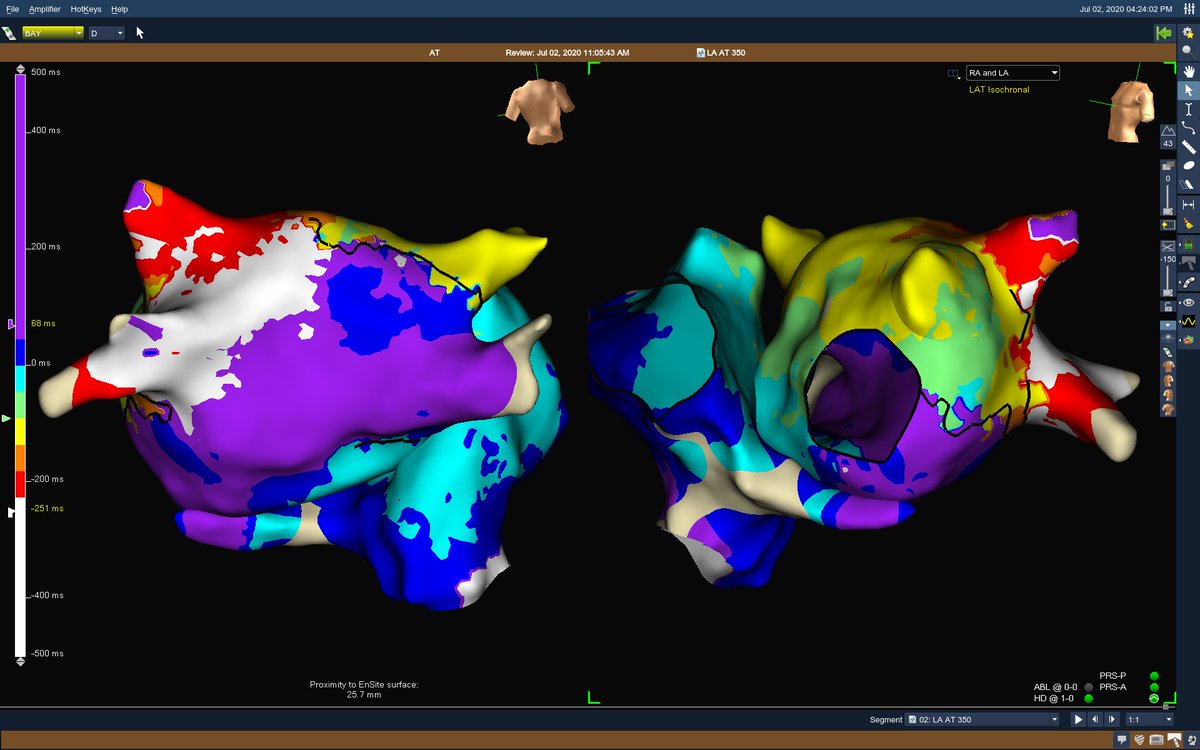The image size is (1200, 750).
Task: Expand the D selector dropdown
Action: click(x=107, y=33)
